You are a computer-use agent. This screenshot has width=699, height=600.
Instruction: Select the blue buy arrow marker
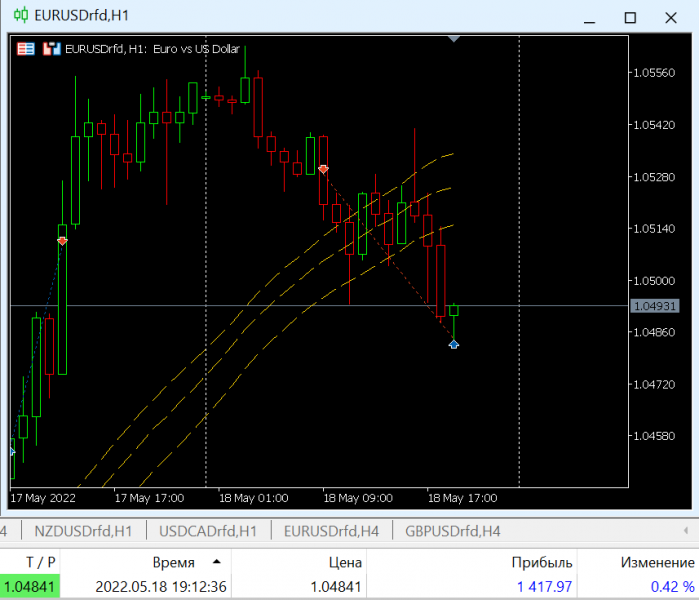(454, 344)
